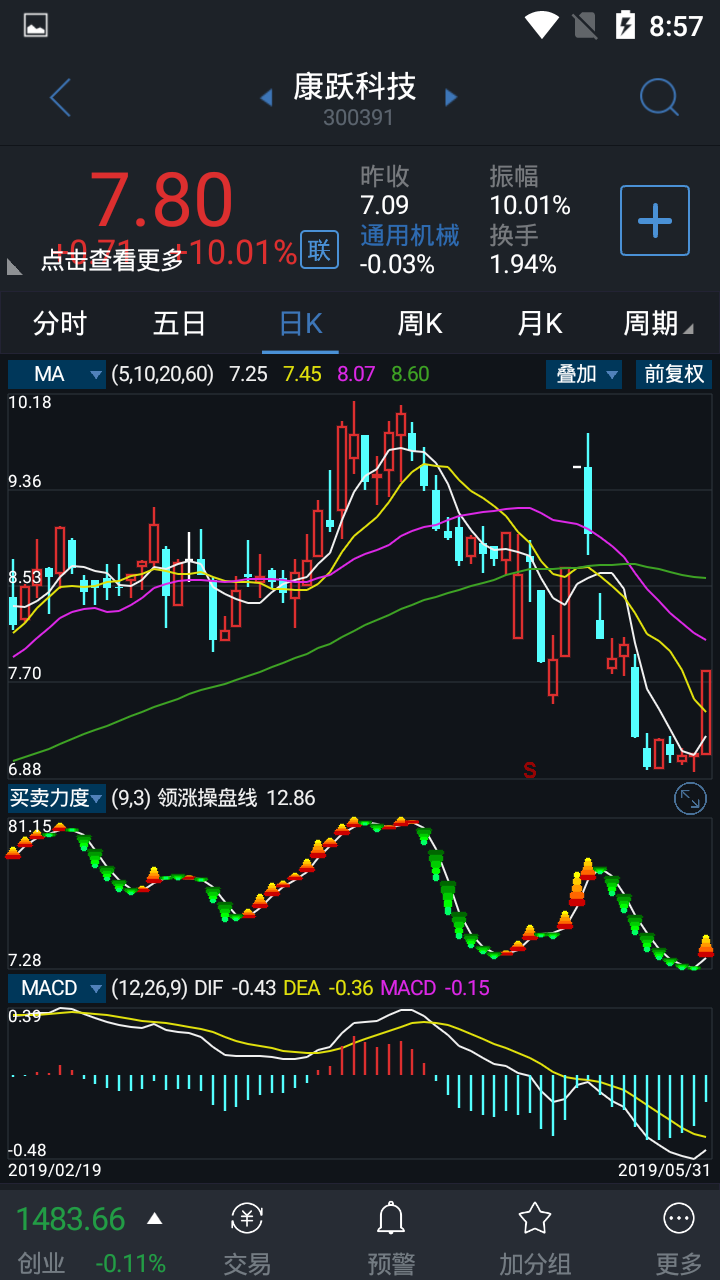This screenshot has height=1280, width=720.
Task: Switch to 分时 chart tab
Action: (60, 323)
